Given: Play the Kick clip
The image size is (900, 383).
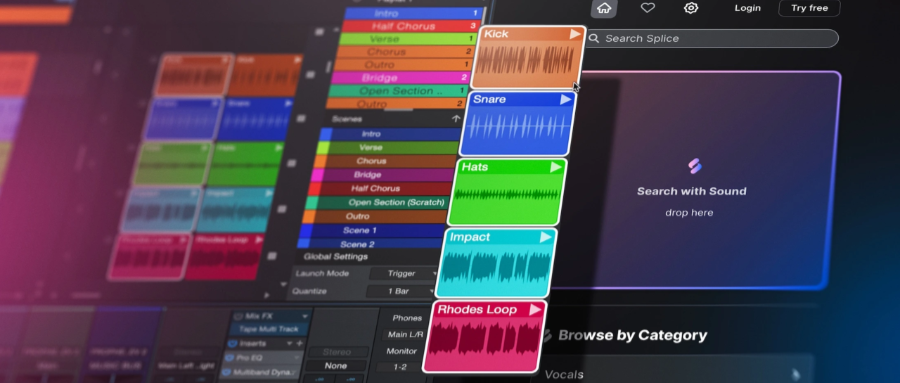Looking at the screenshot, I should 575,34.
